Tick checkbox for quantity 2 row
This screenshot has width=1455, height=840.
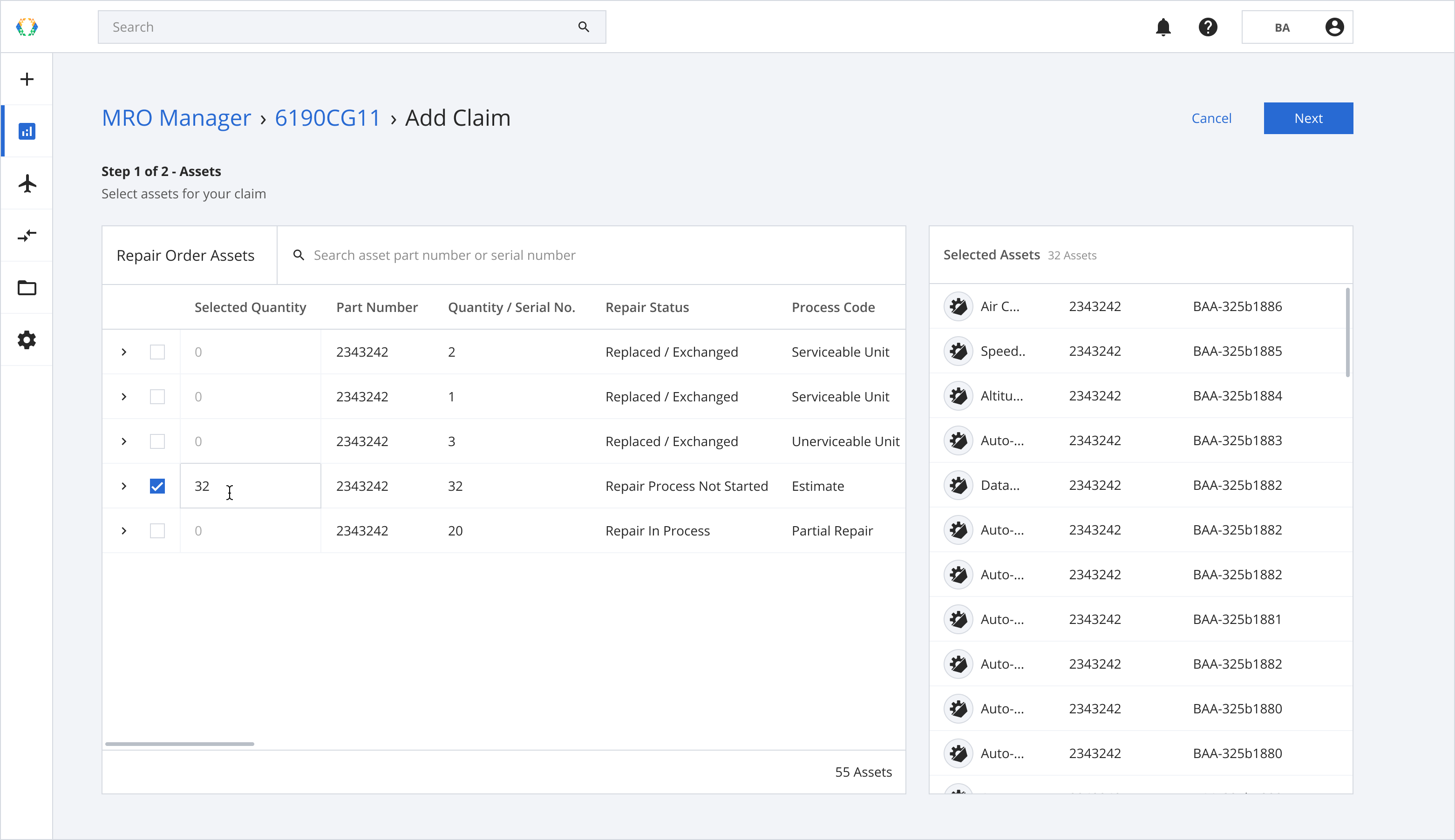pyautogui.click(x=157, y=352)
